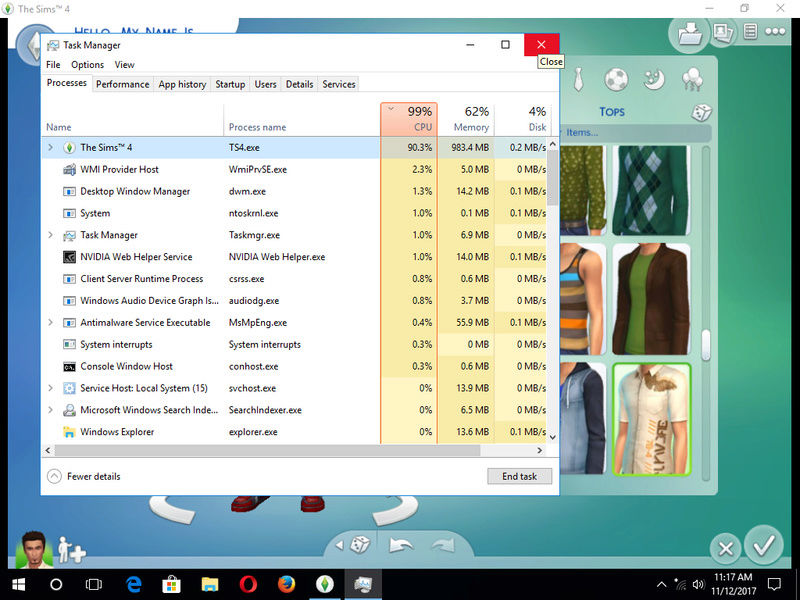Select the balloons party outfit category
The width and height of the screenshot is (800, 600).
pyautogui.click(x=692, y=80)
